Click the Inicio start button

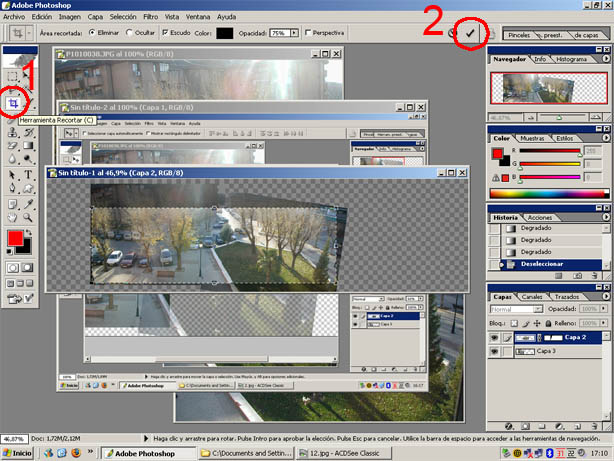click(x=17, y=453)
